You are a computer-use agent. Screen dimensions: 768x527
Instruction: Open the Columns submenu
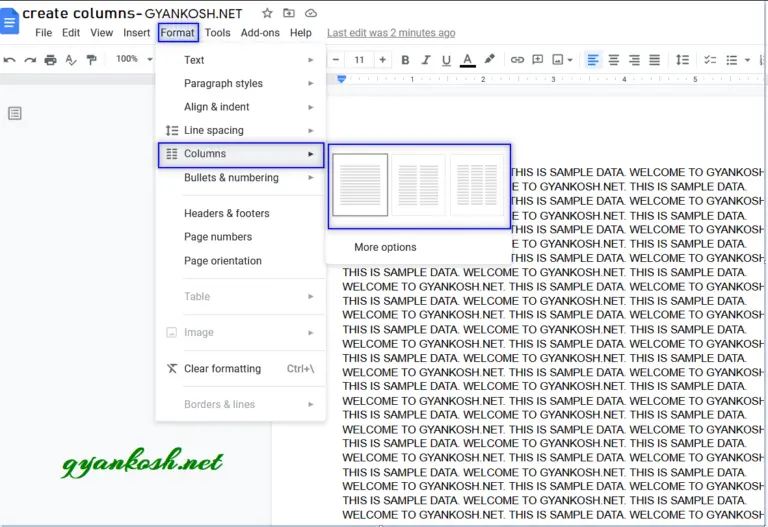240,154
